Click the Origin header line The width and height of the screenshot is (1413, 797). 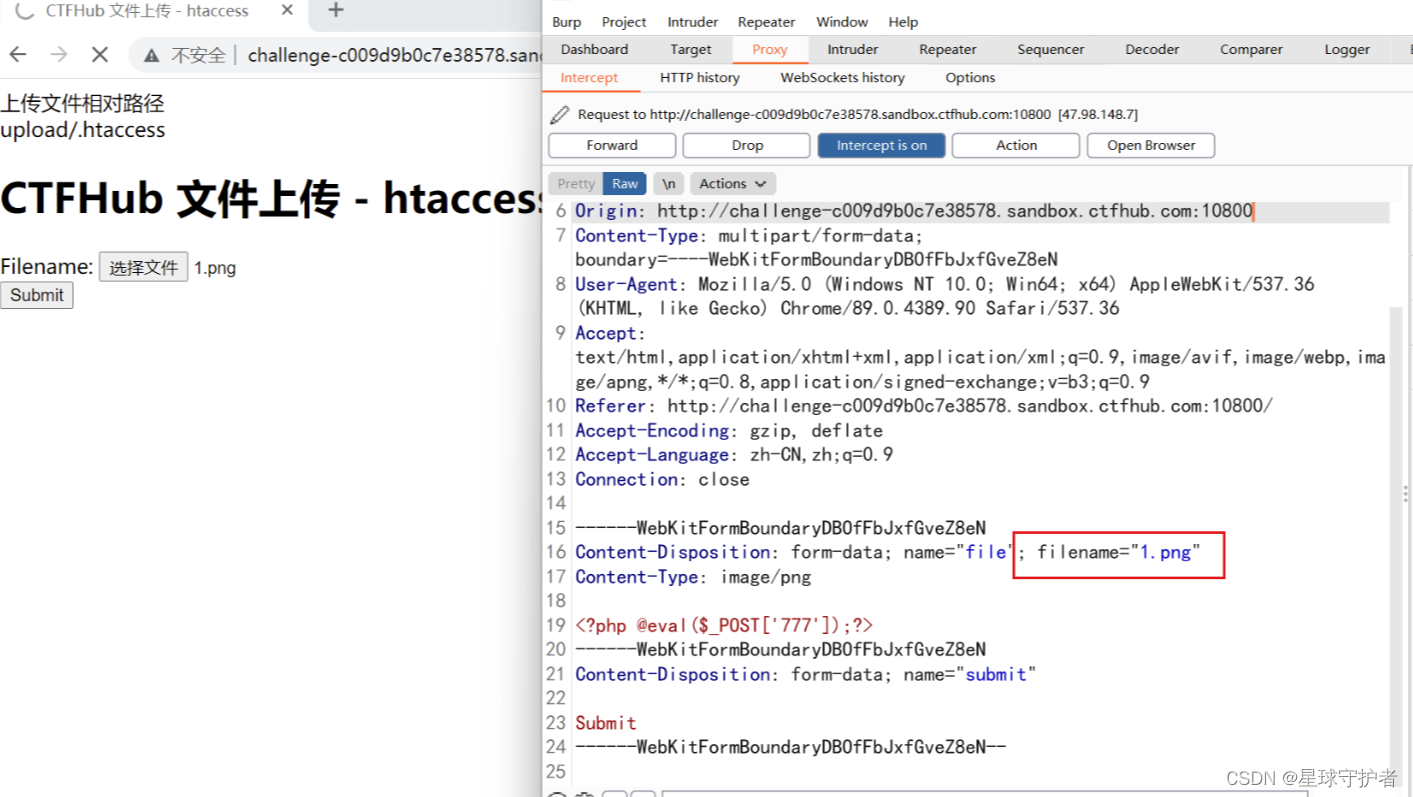[913, 211]
